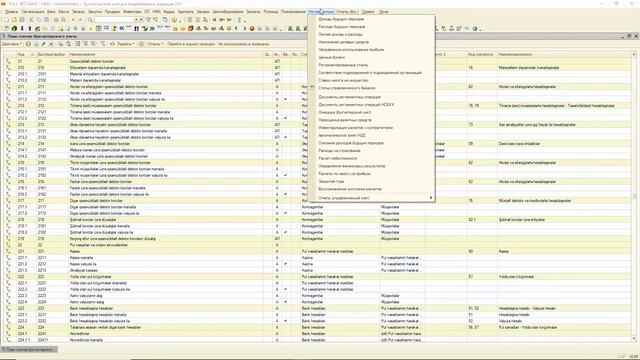
Task: Click the magnifier search icon in main toolbar
Action: pyautogui.click(x=90, y=20)
